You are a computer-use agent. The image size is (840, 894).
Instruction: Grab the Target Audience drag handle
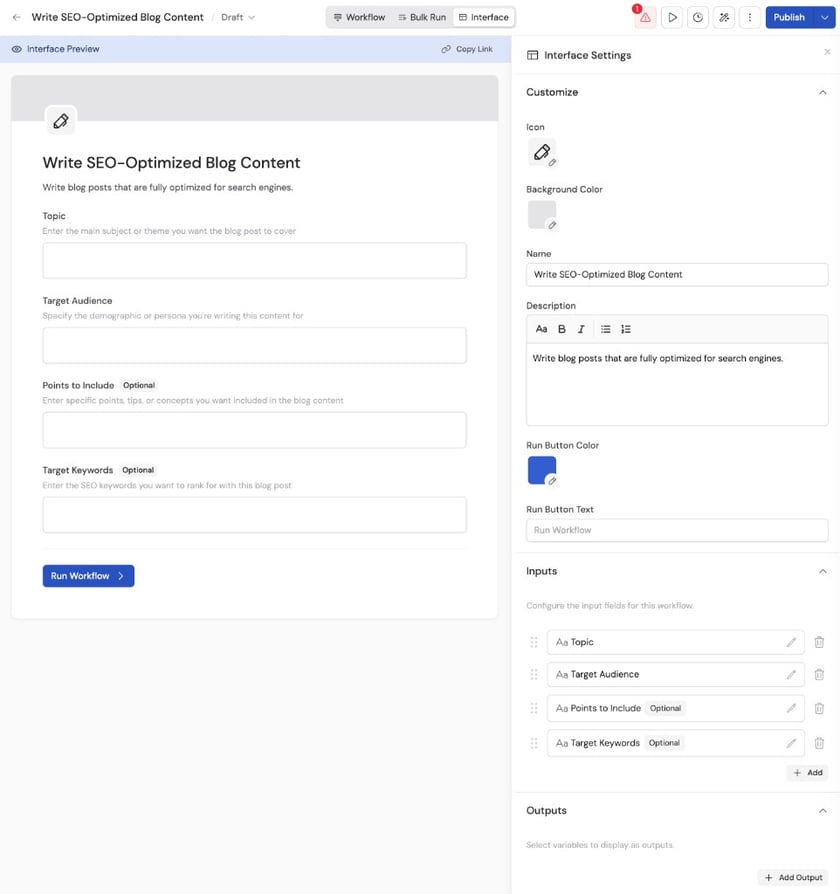(x=534, y=674)
